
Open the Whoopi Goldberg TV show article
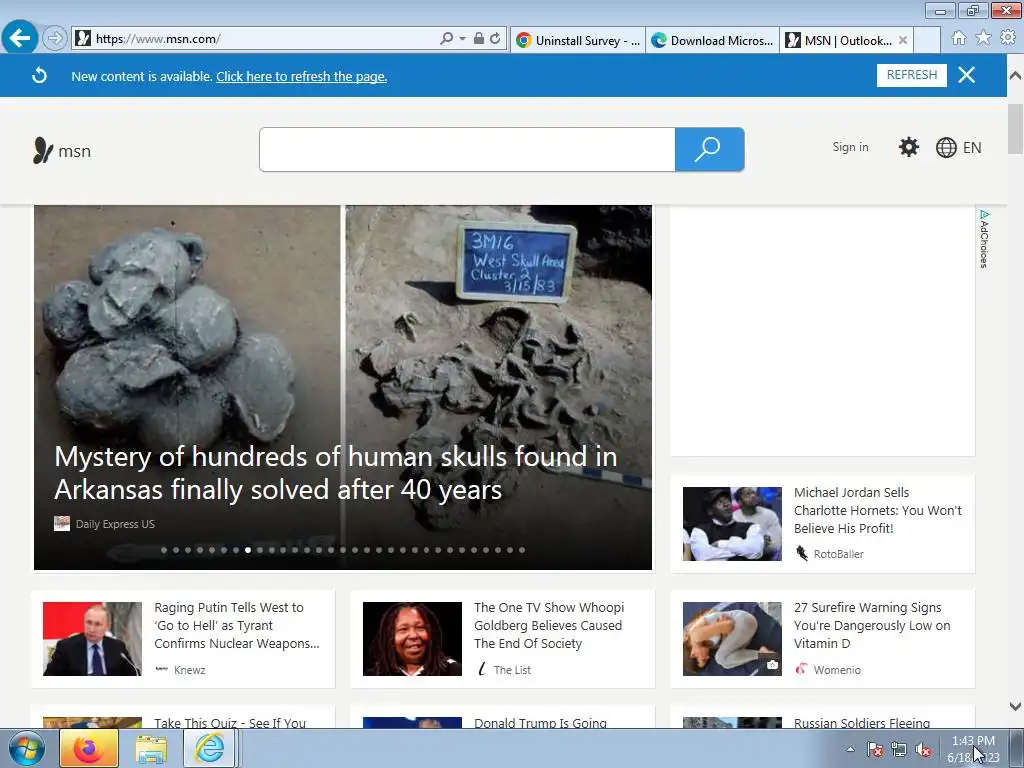tap(549, 625)
